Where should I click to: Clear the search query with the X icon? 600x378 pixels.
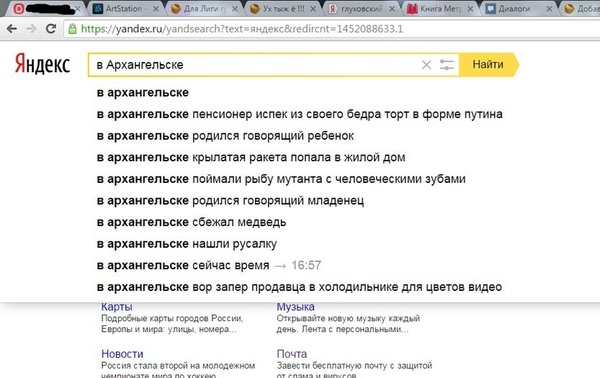click(x=426, y=65)
